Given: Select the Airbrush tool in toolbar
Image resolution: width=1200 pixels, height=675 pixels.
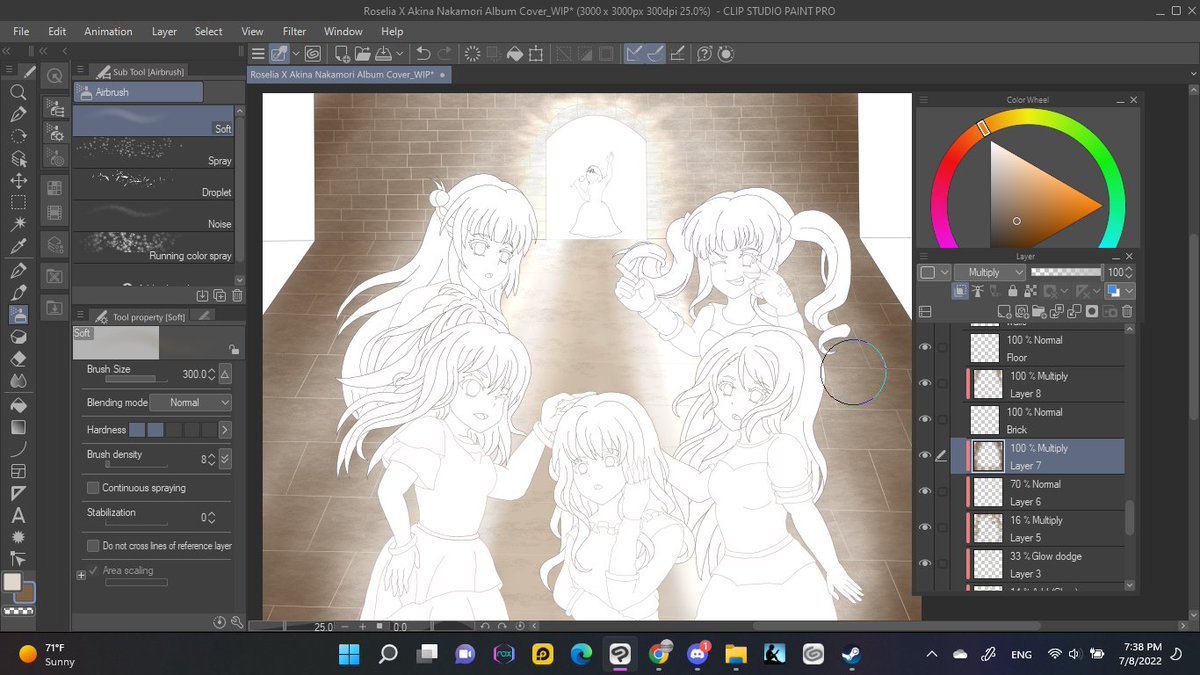Looking at the screenshot, I should point(18,315).
